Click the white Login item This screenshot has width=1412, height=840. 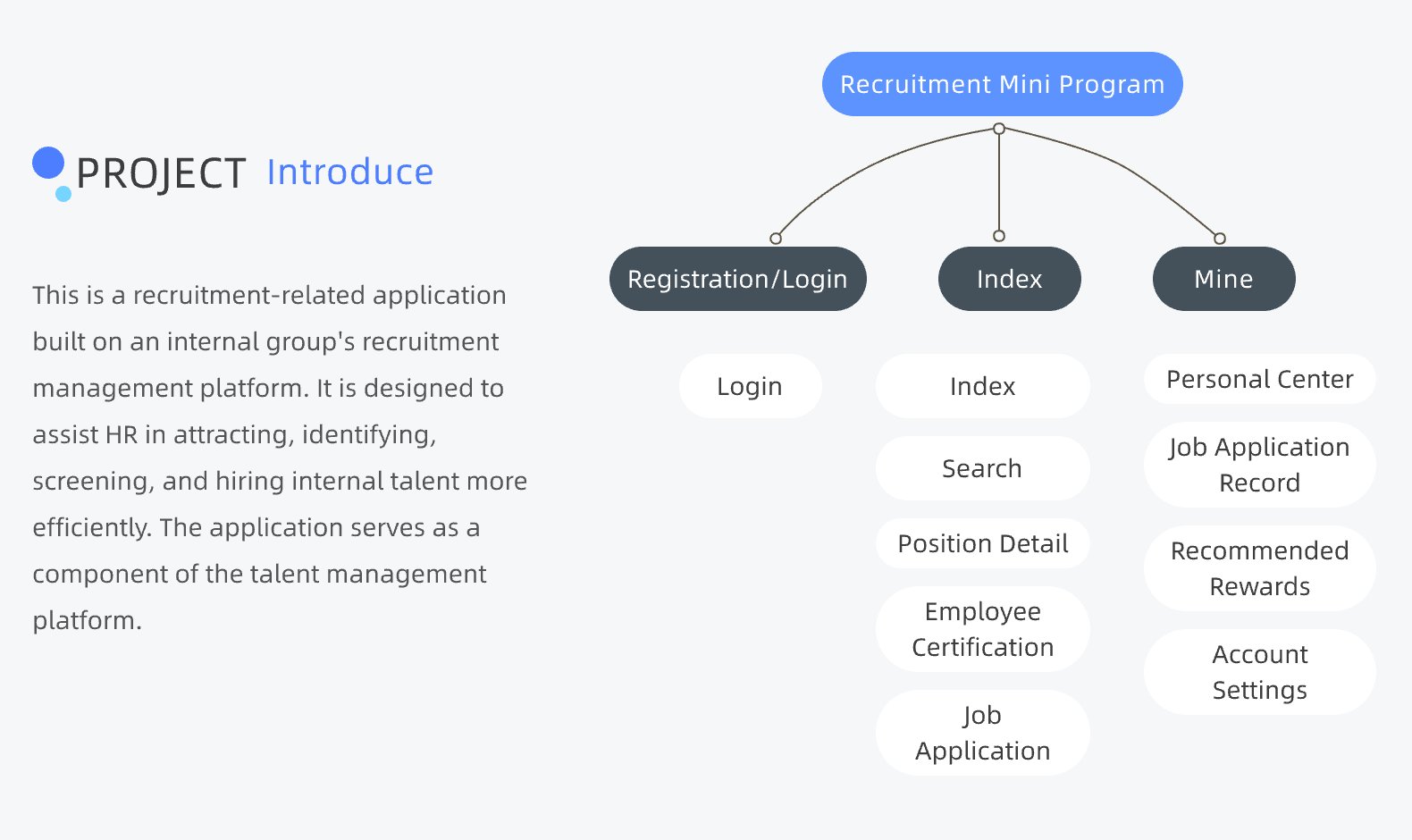[x=750, y=386]
